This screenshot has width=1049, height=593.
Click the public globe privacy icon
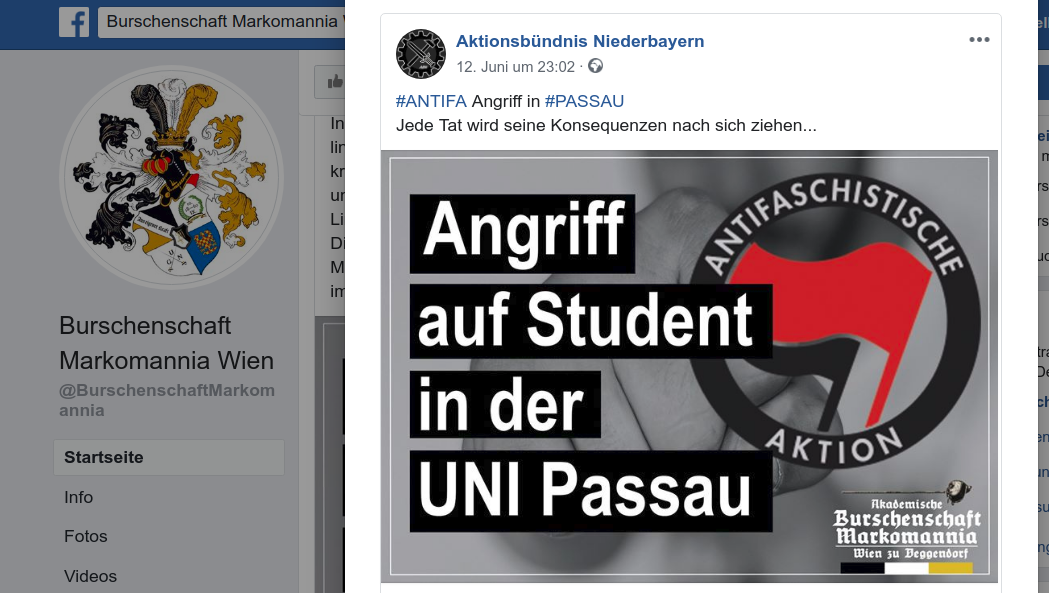pyautogui.click(x=595, y=66)
